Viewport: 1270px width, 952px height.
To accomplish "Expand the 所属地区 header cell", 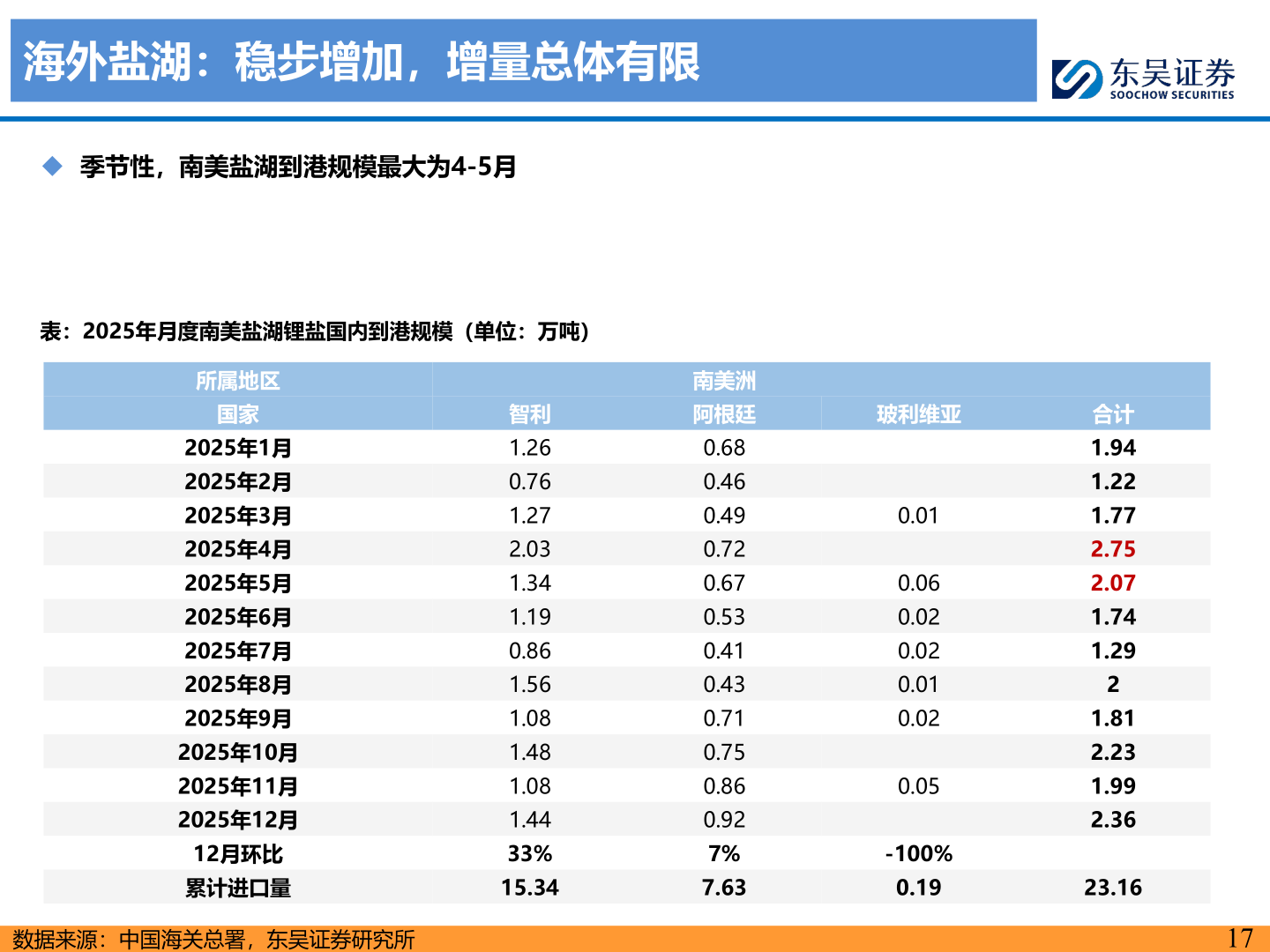I will (239, 382).
